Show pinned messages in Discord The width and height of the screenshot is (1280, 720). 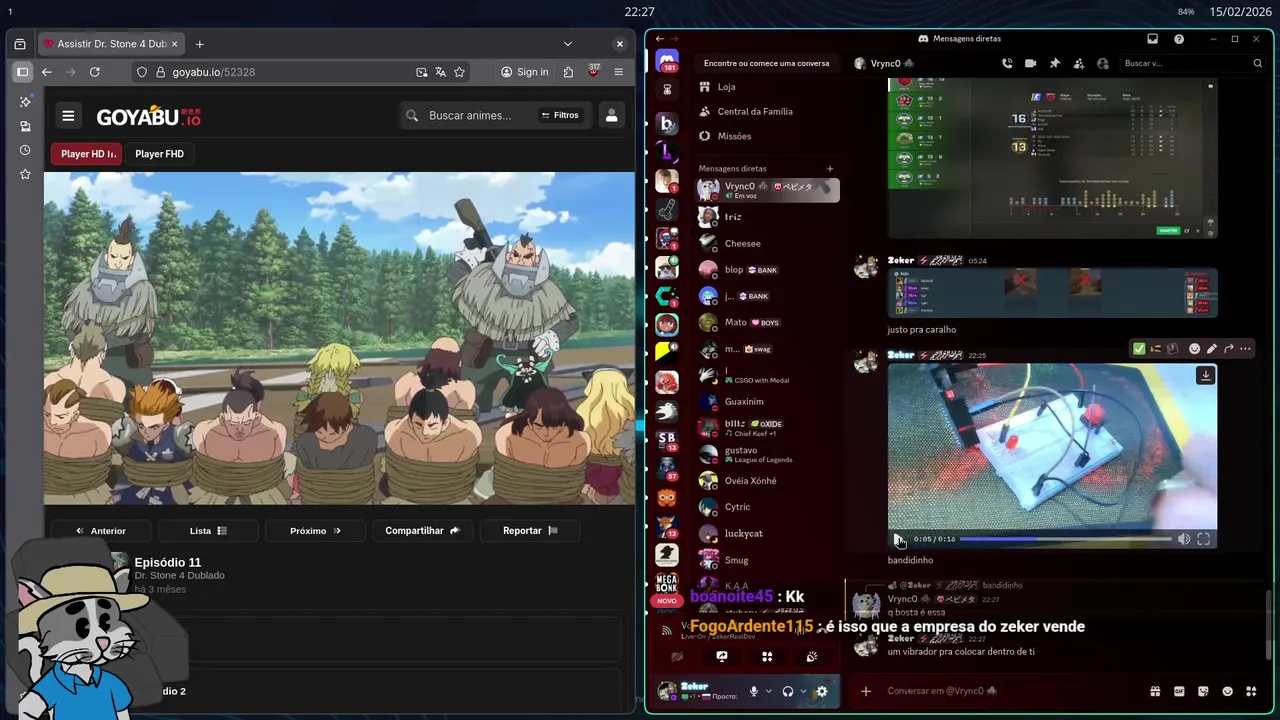[1055, 63]
